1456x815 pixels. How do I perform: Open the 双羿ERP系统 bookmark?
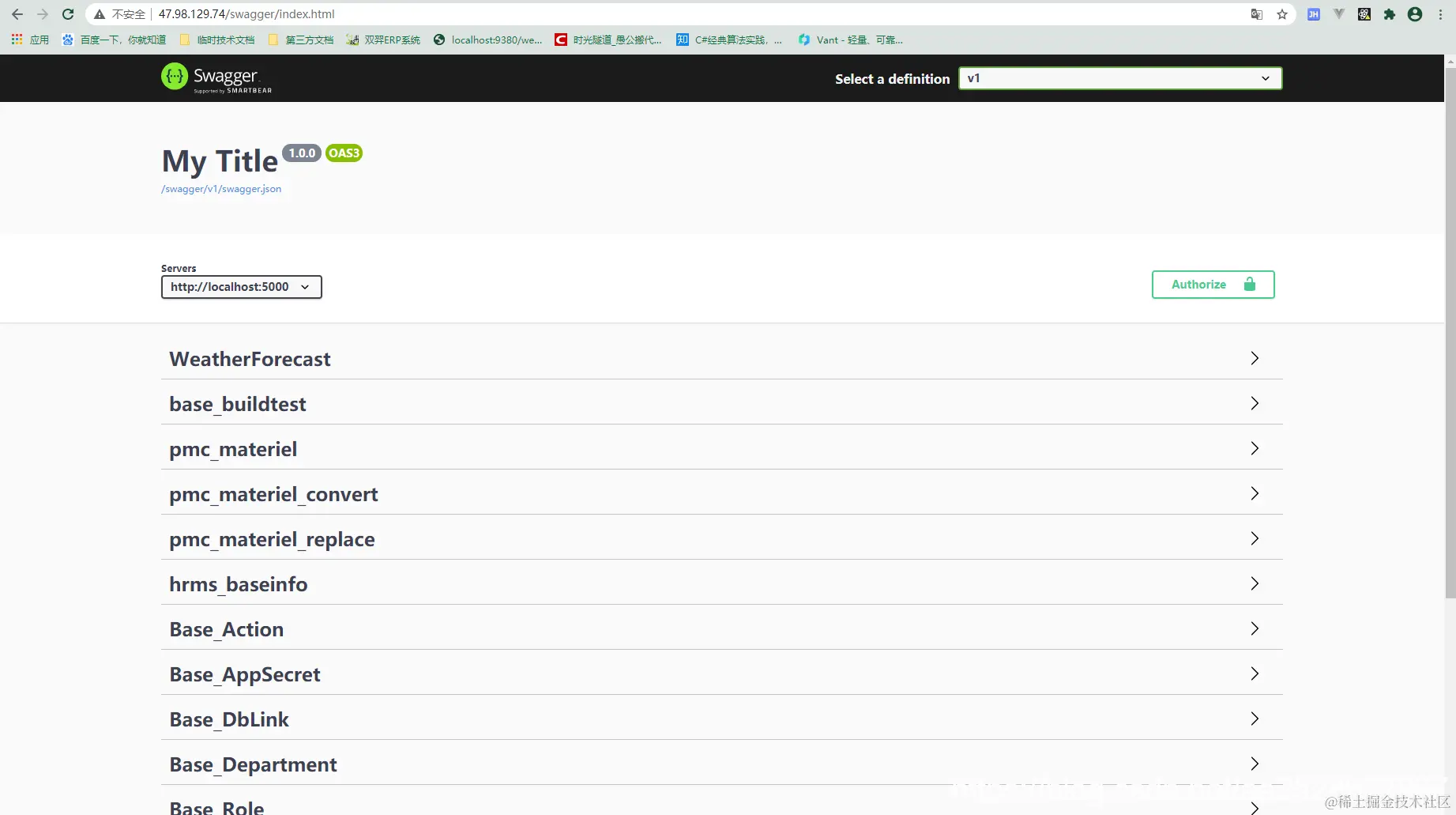[383, 40]
